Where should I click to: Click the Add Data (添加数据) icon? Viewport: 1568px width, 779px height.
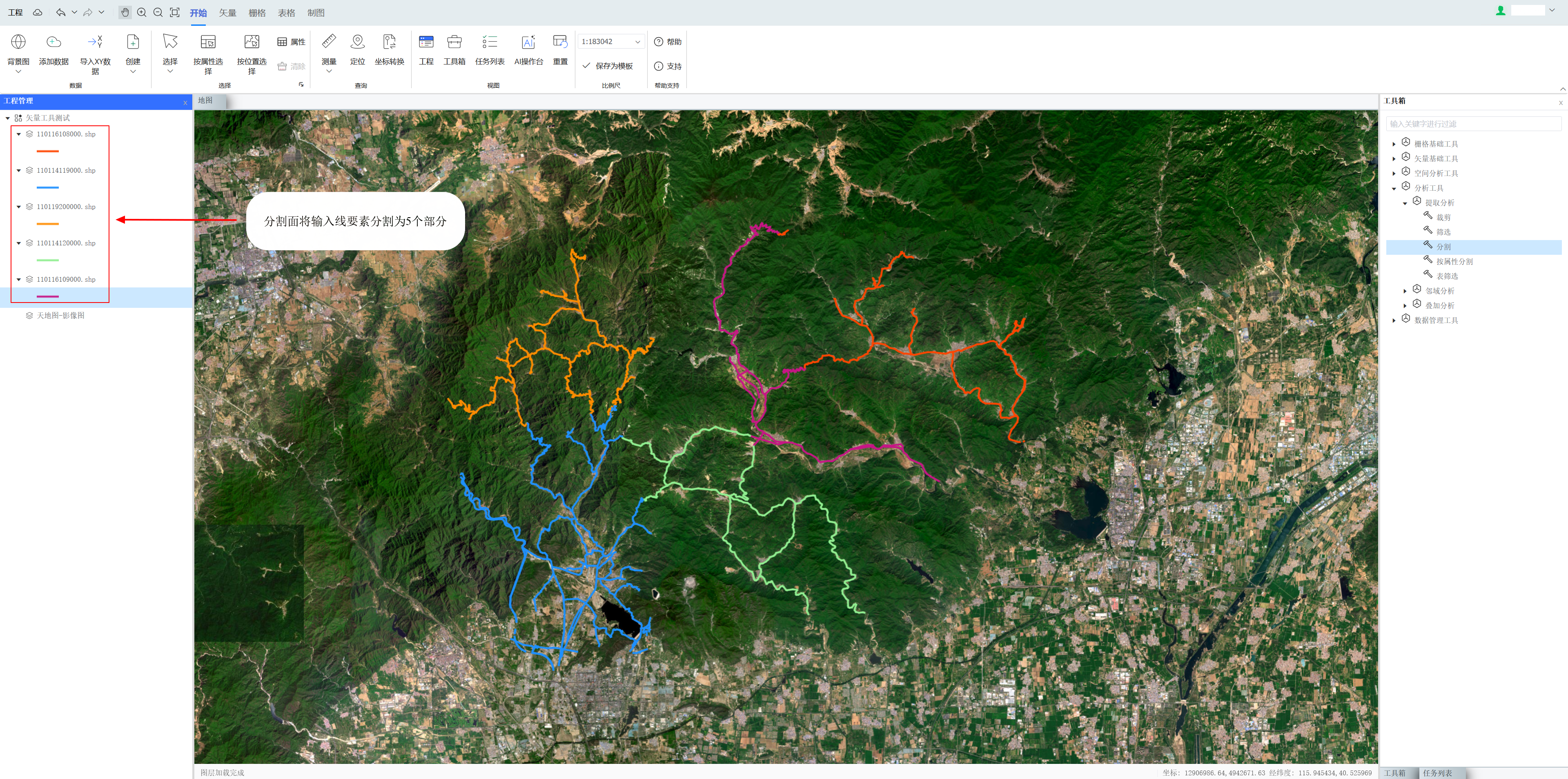53,42
